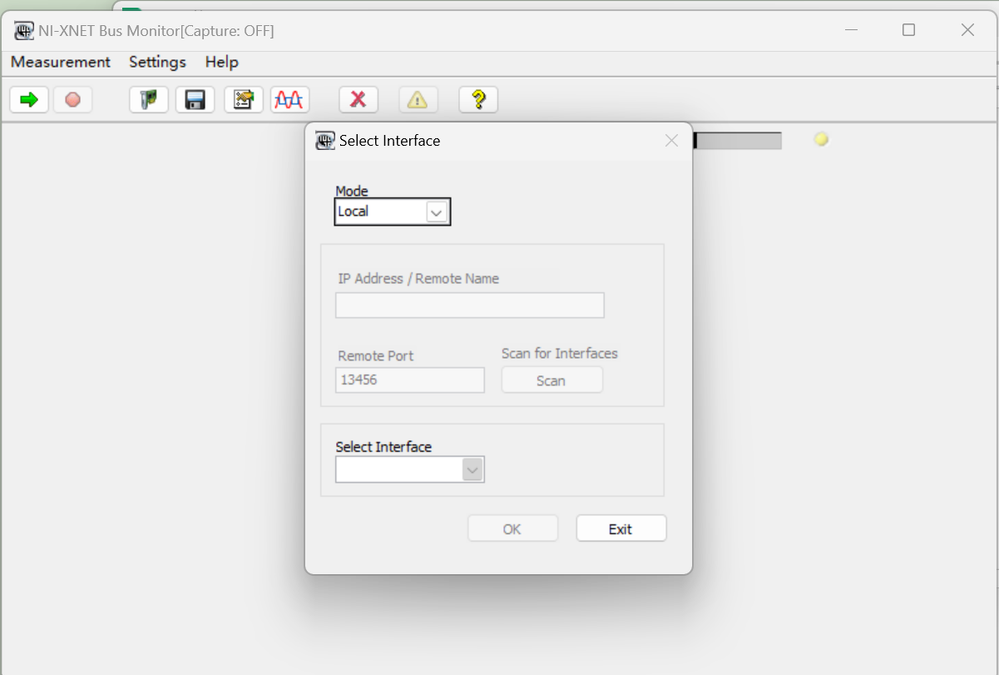Maximize the NI-XNET Bus Monitor window
The width and height of the screenshot is (999, 675).
pos(909,30)
